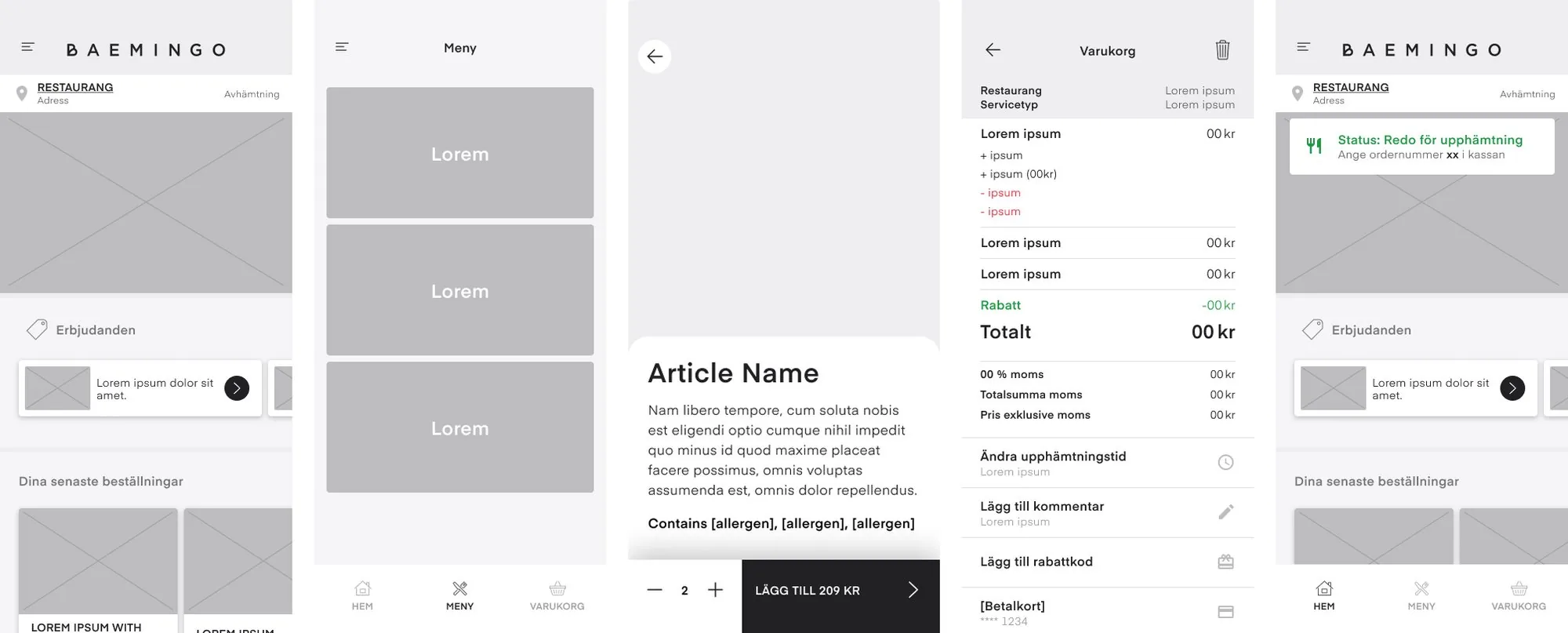Click offer thumbnail on home screen without status banner

(x=57, y=388)
